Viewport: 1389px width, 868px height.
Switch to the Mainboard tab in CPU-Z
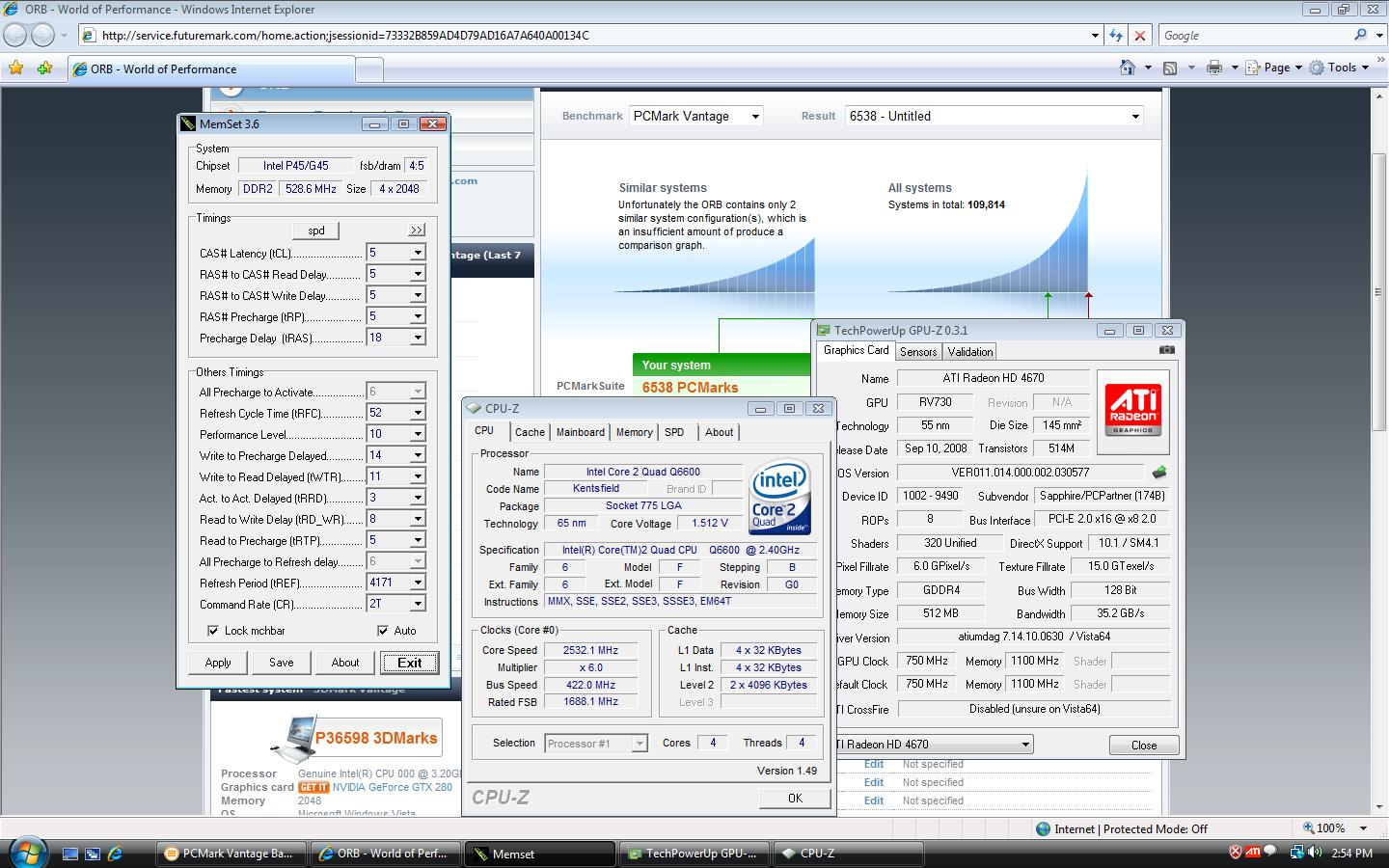click(x=580, y=432)
